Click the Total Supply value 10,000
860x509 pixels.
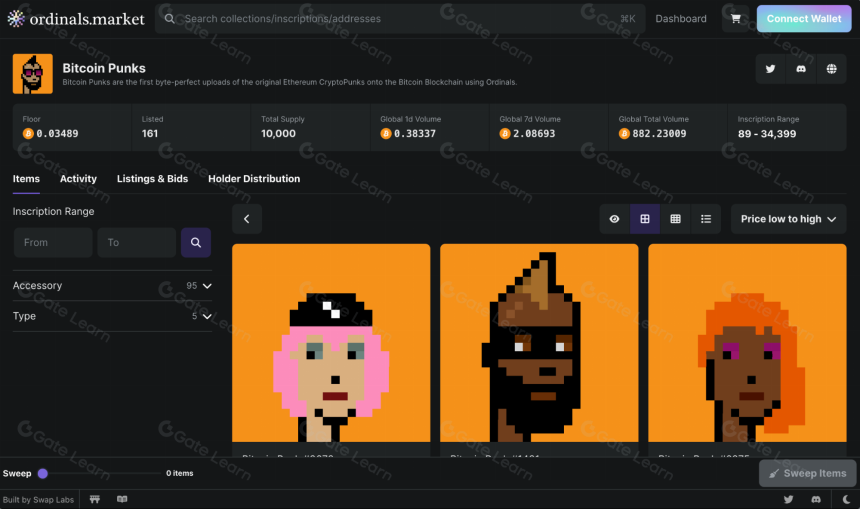(278, 133)
